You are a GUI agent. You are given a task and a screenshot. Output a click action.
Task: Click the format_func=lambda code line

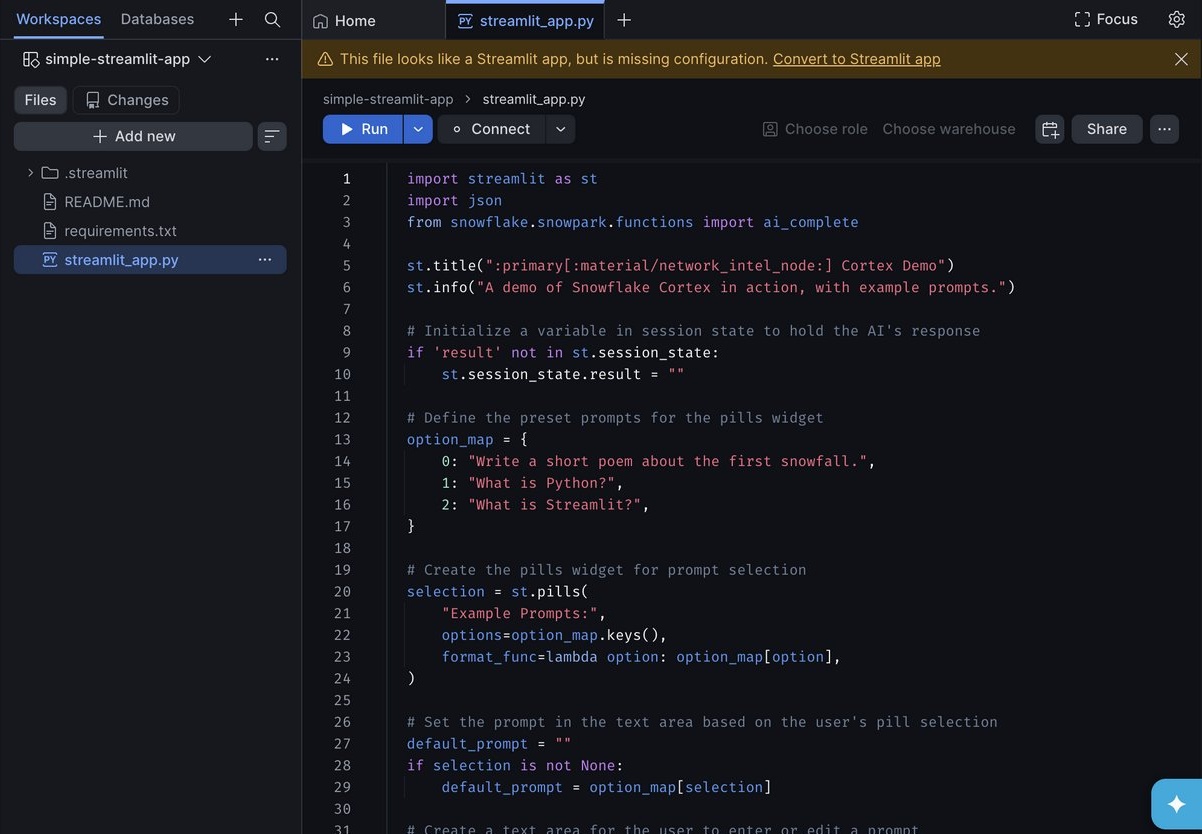click(x=642, y=657)
